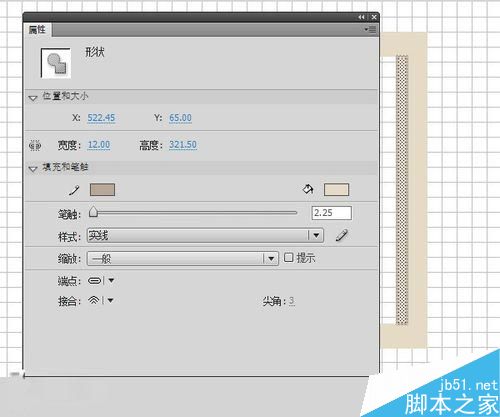Open the 接合 join dropdown arrow
This screenshot has height=417, width=500.
coord(110,301)
